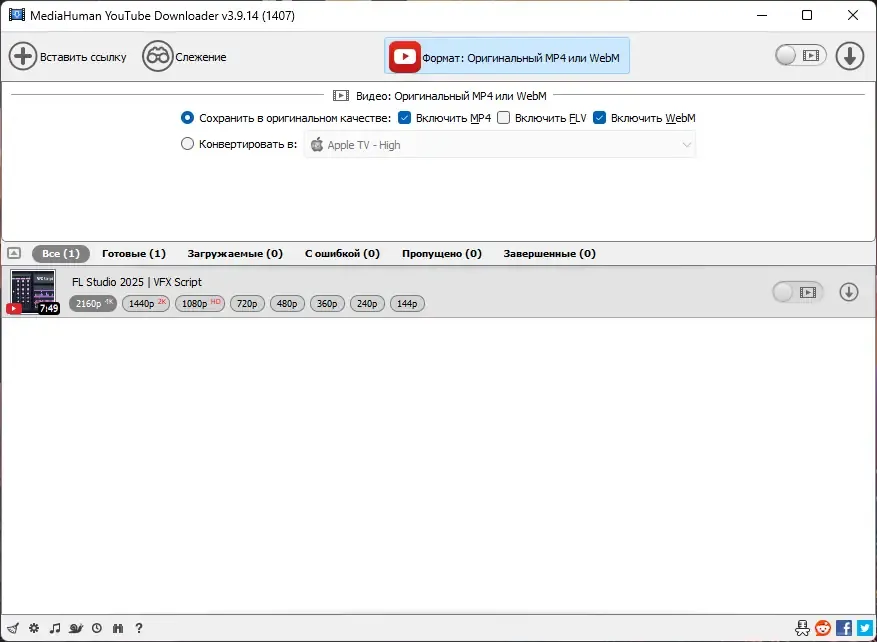The image size is (877, 642).
Task: Click the snail speed-limit icon
Action: [76, 628]
